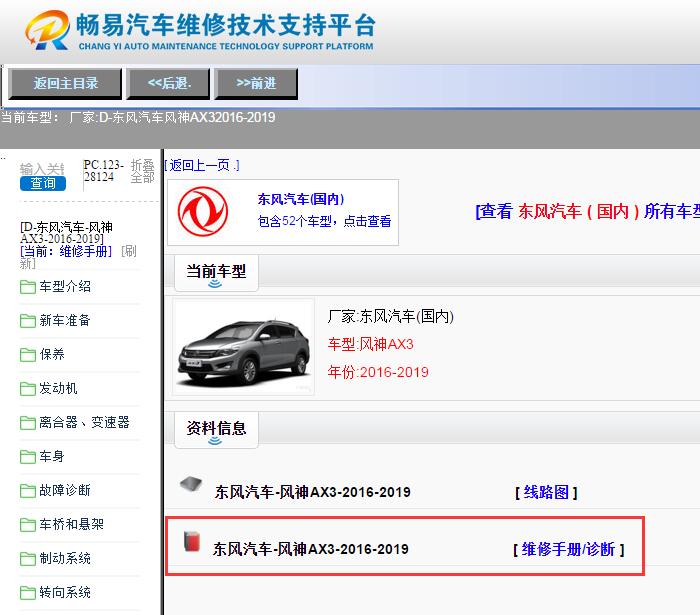Expand 发动机 tree item
700x615 pixels.
tap(58, 388)
